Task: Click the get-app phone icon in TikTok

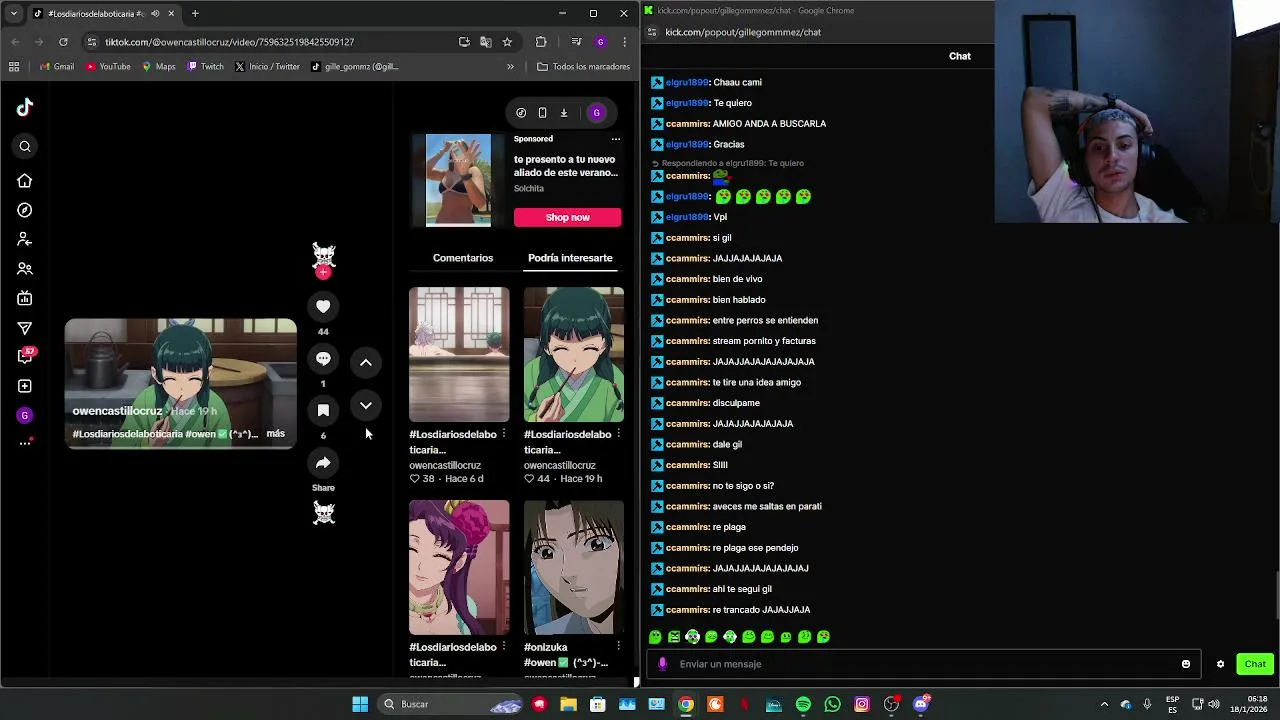Action: coord(542,113)
